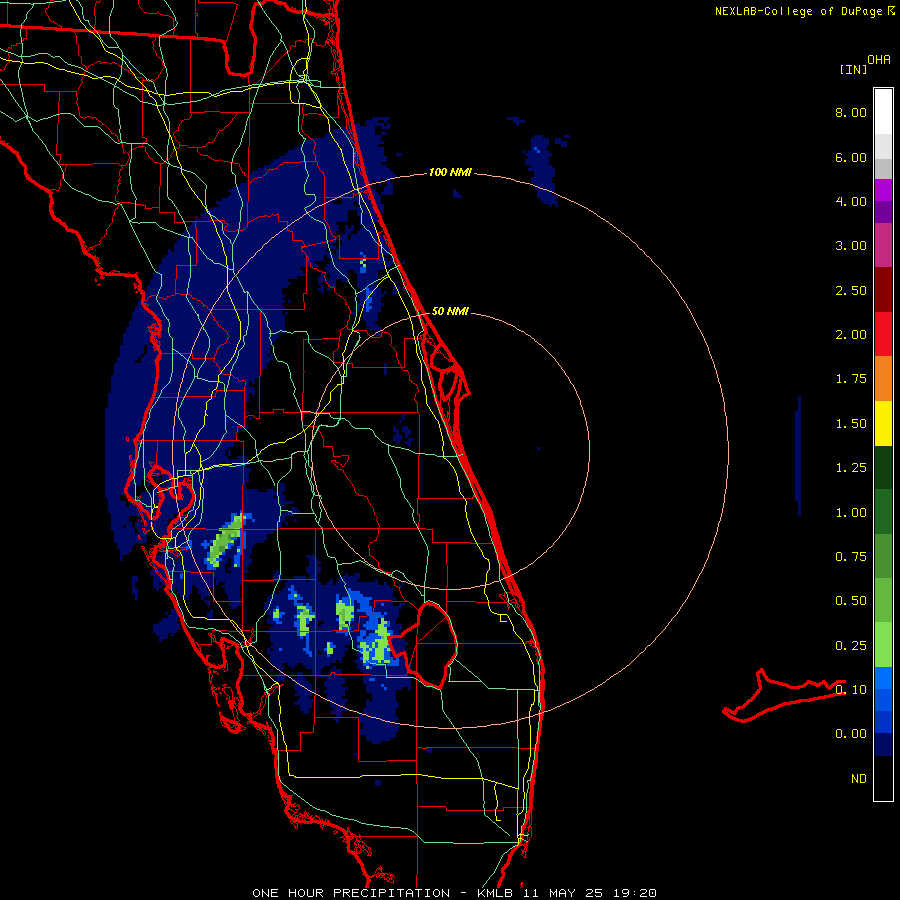Click the 8.00 legend value
The width and height of the screenshot is (900, 900).
click(851, 112)
